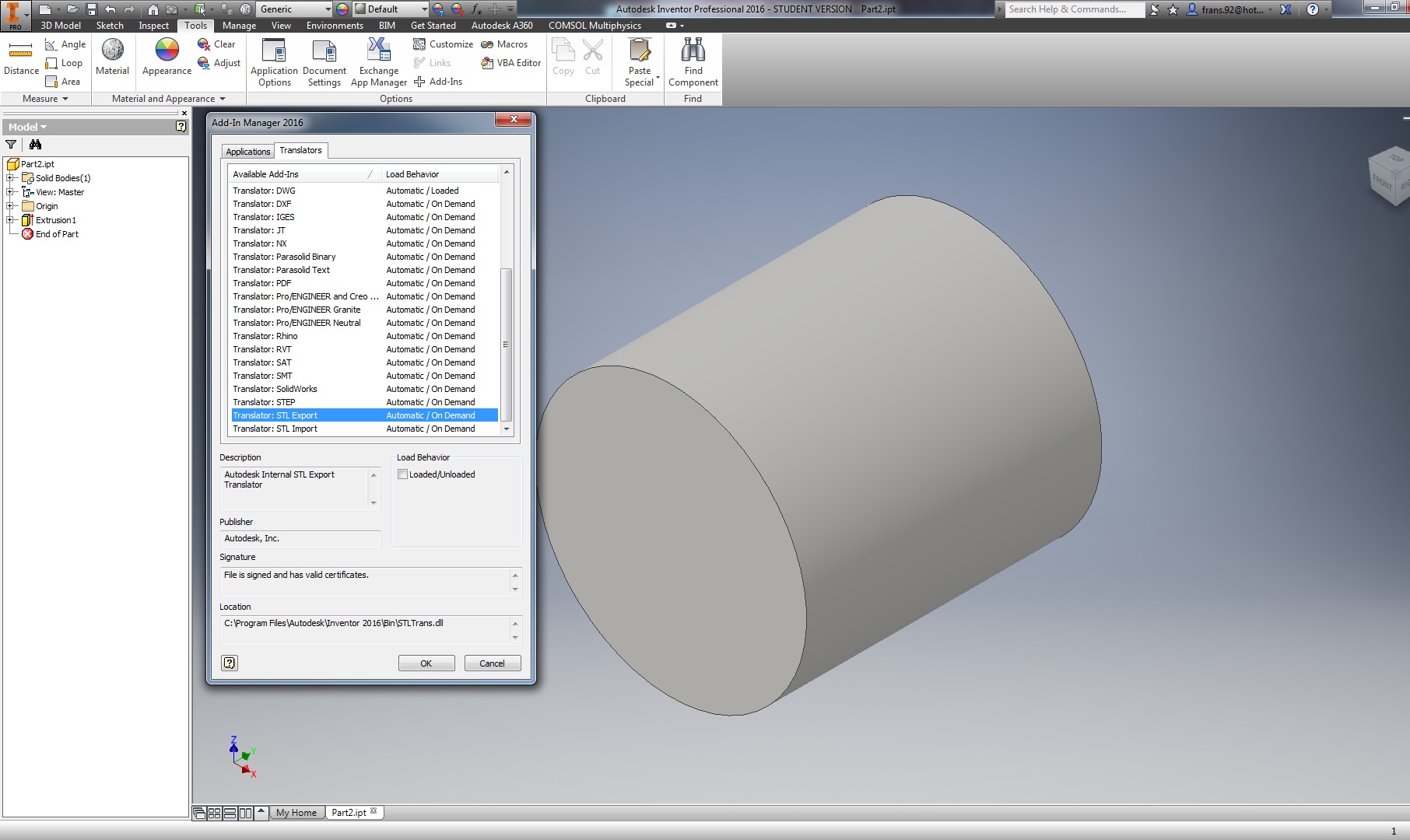Viewport: 1410px width, 840px height.
Task: Toggle the Loaded/Unloaded checkbox
Action: 403,474
